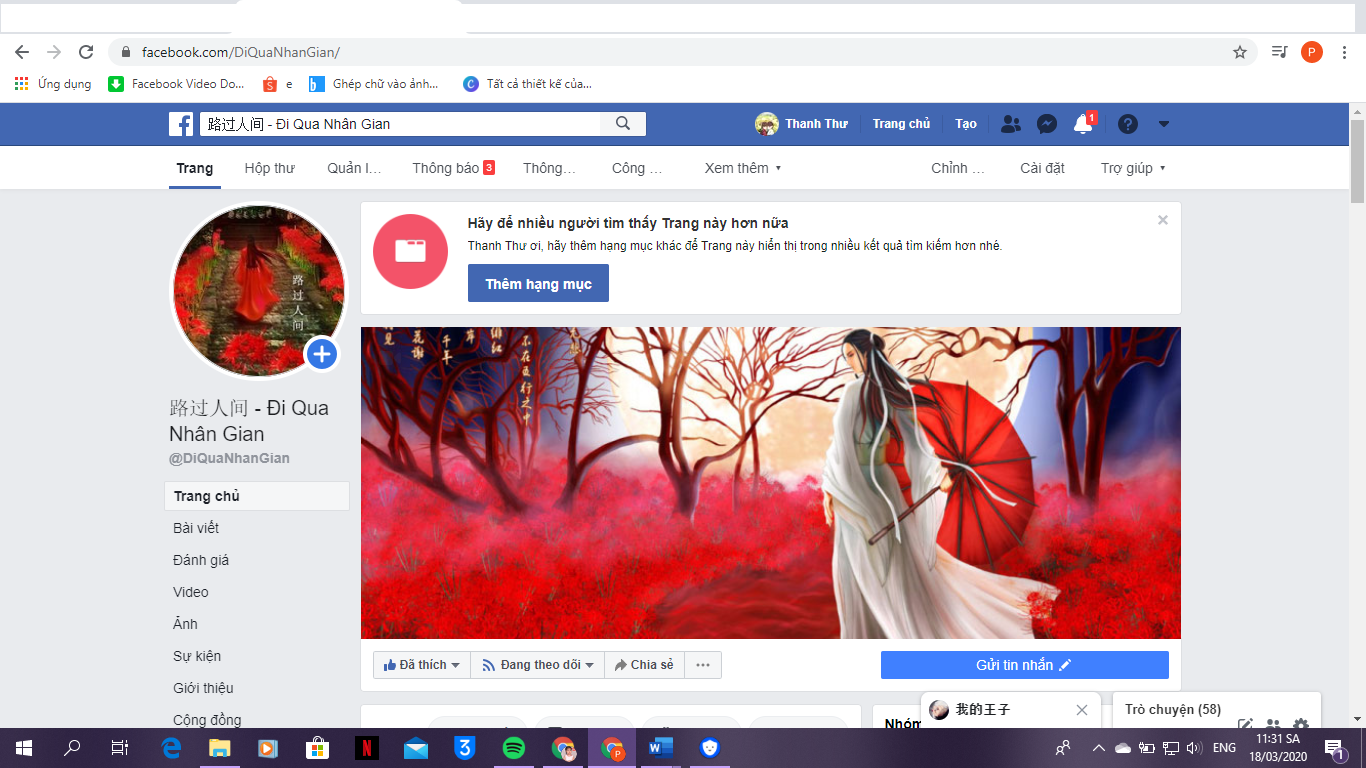This screenshot has height=768, width=1366.
Task: Open the Chrome profile avatar P
Action: click(1312, 52)
